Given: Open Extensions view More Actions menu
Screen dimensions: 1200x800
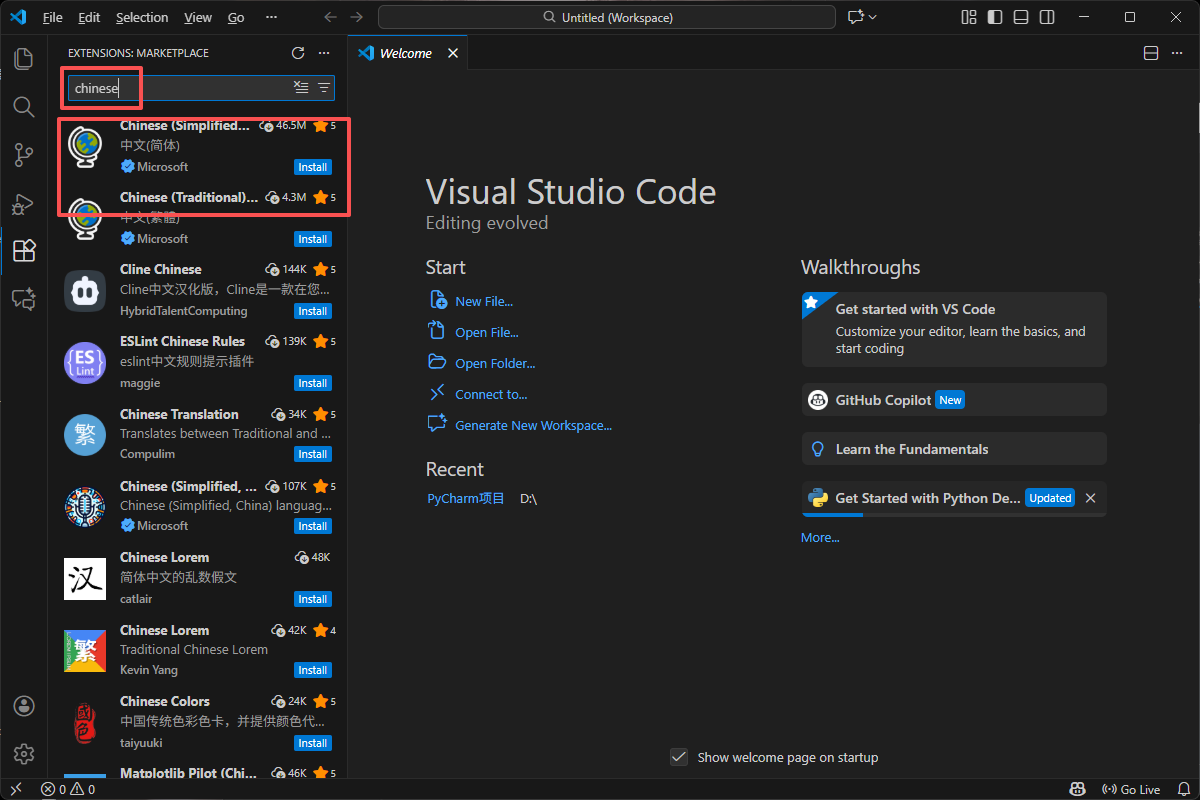Looking at the screenshot, I should (x=323, y=53).
